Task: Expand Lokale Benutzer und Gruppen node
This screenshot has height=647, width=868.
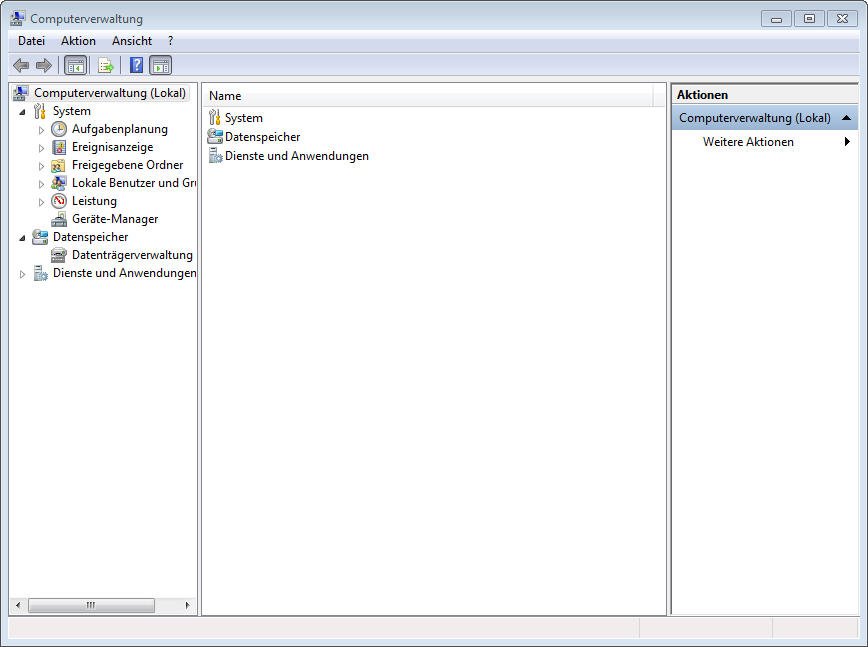Action: 41,184
